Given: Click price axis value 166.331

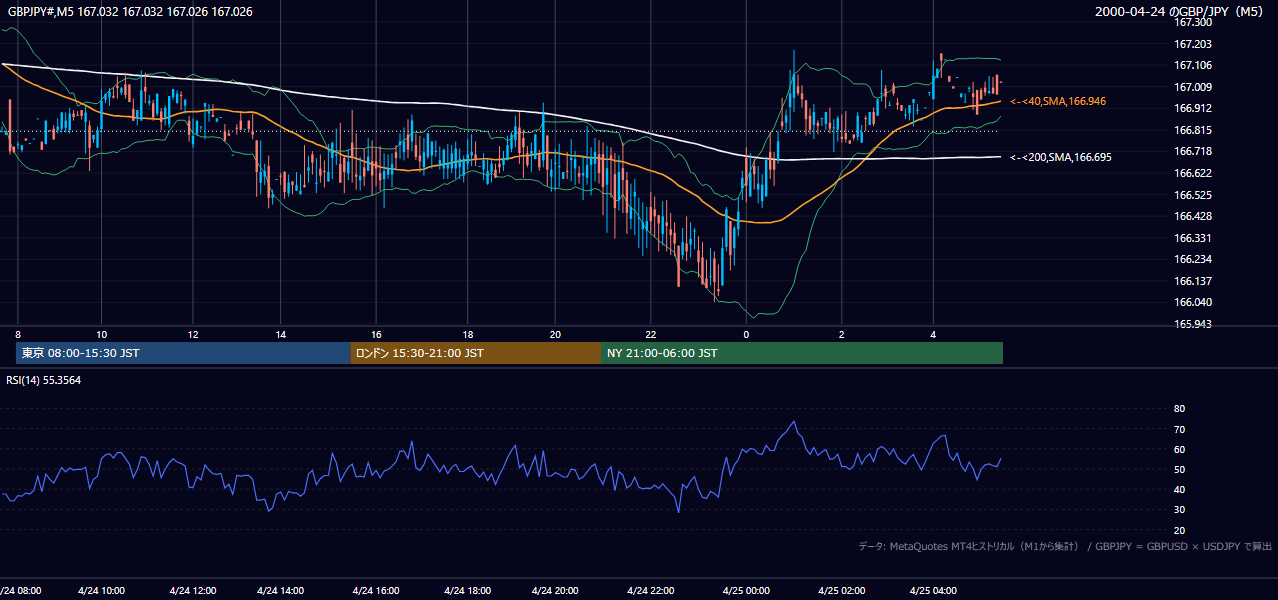Looking at the screenshot, I should (1192, 238).
